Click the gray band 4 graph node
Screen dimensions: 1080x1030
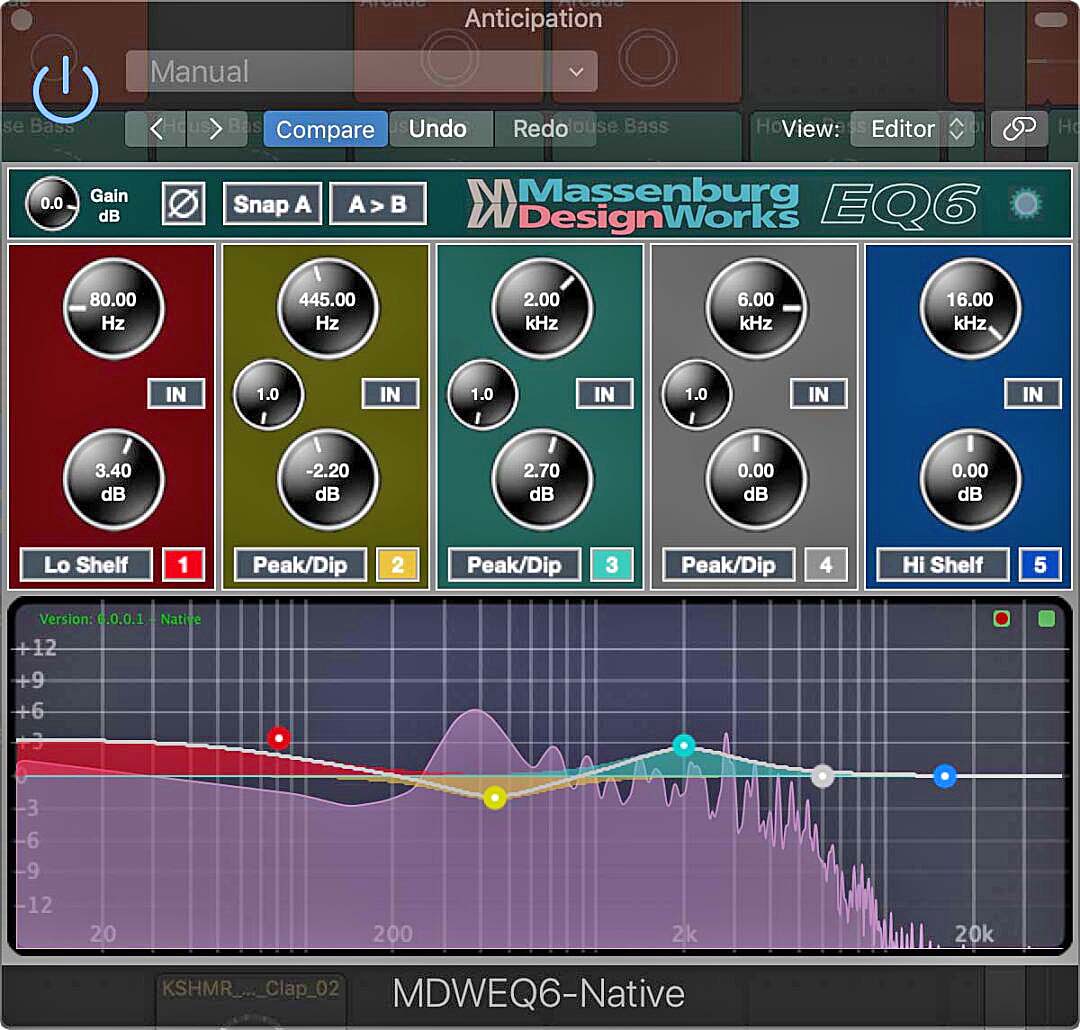822,776
